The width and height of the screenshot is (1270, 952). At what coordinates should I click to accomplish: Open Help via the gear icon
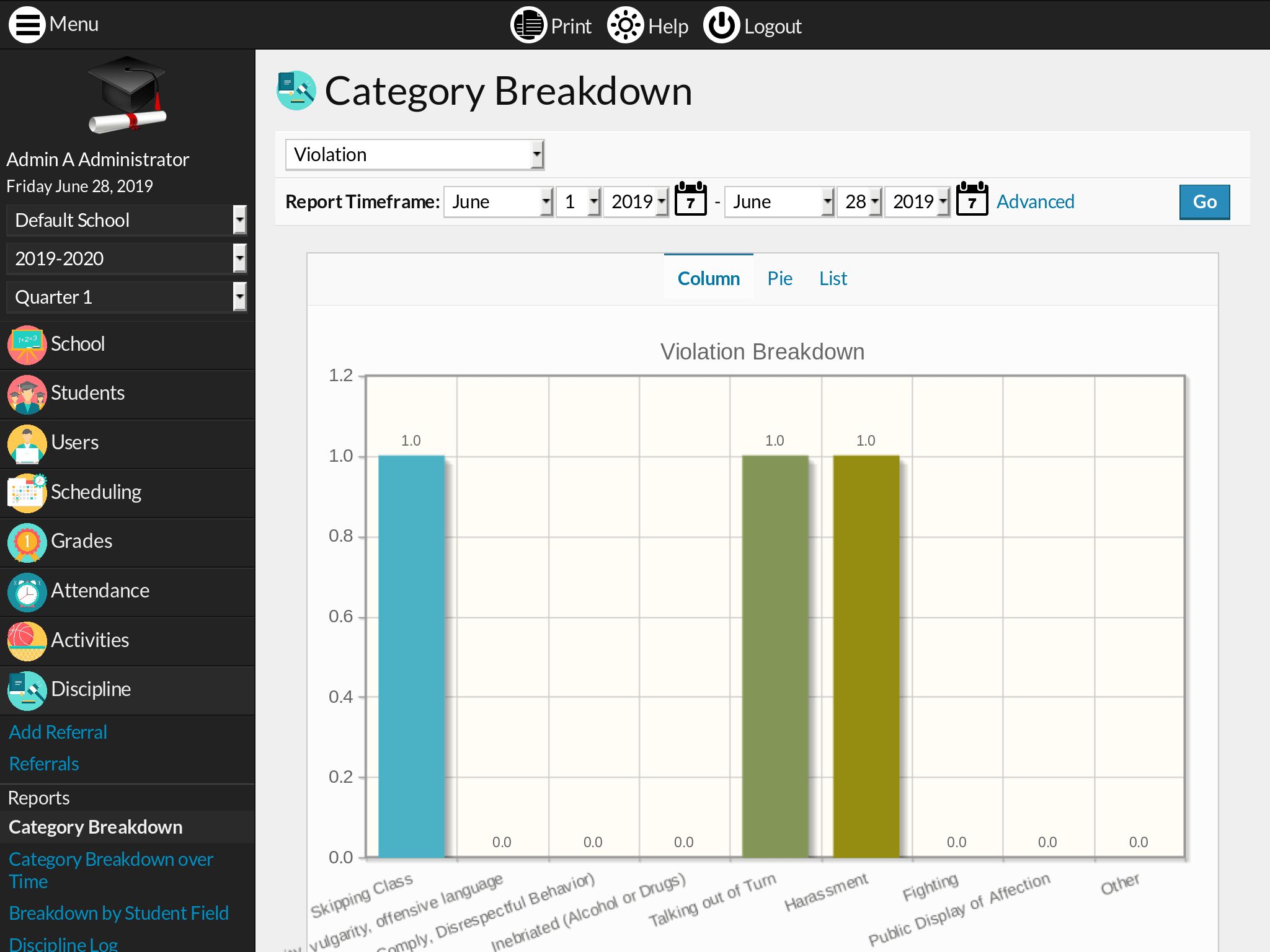625,25
